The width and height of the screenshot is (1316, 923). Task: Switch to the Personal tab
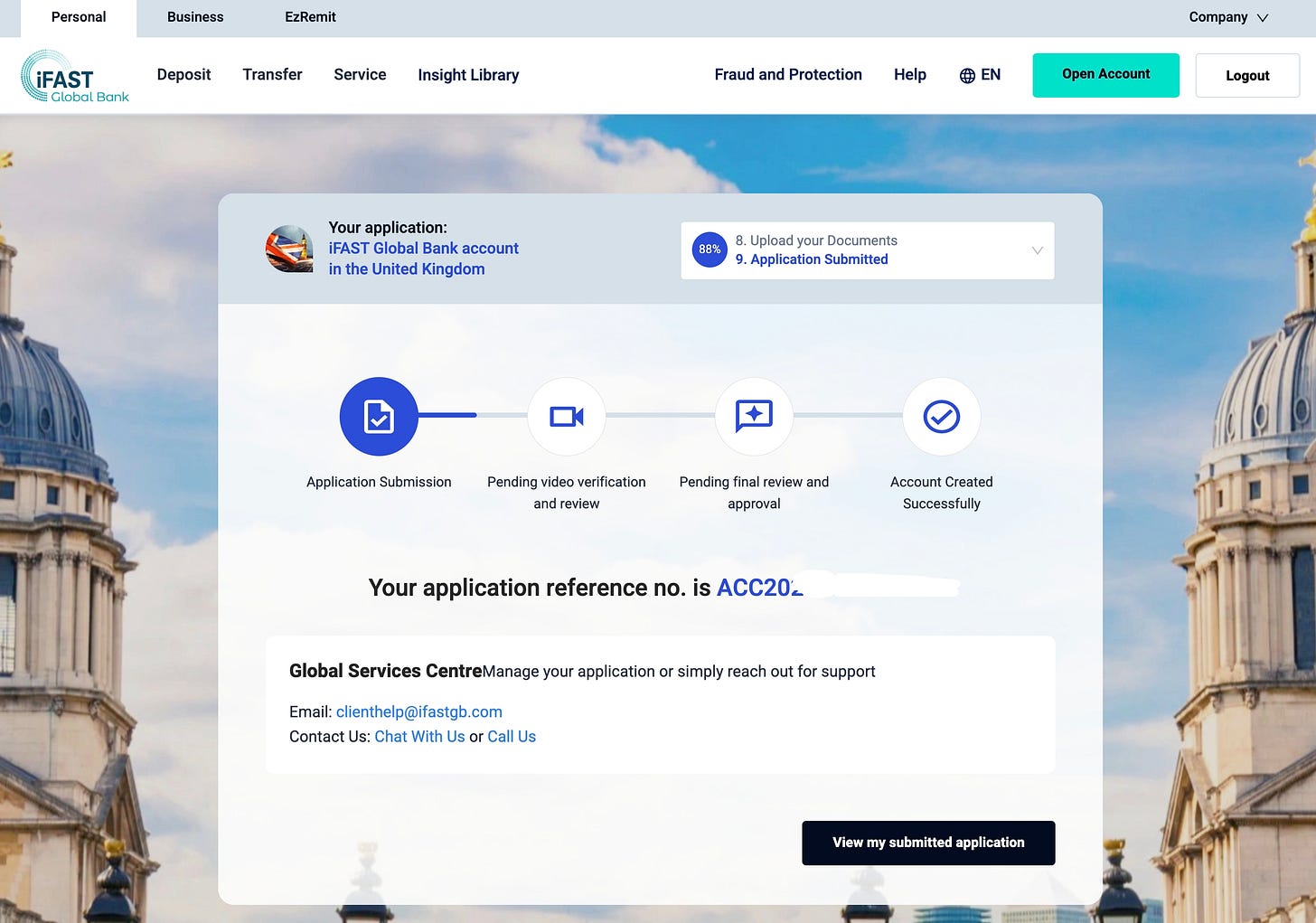coord(79,18)
